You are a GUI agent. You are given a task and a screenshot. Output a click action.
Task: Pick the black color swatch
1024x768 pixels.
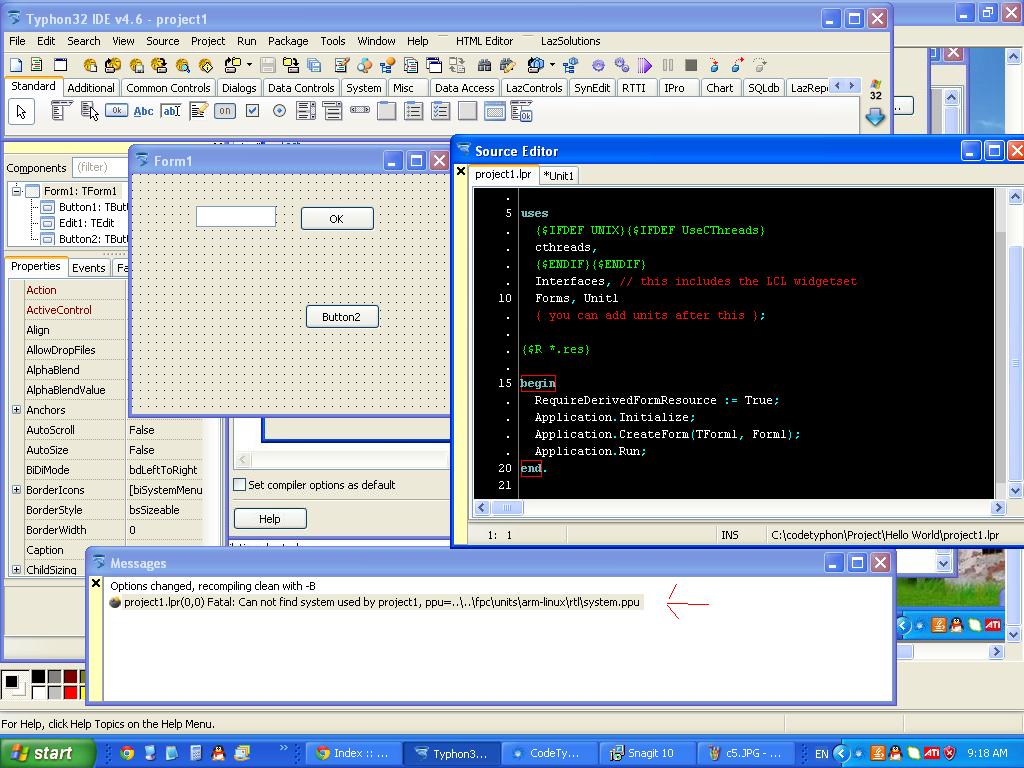(39, 677)
